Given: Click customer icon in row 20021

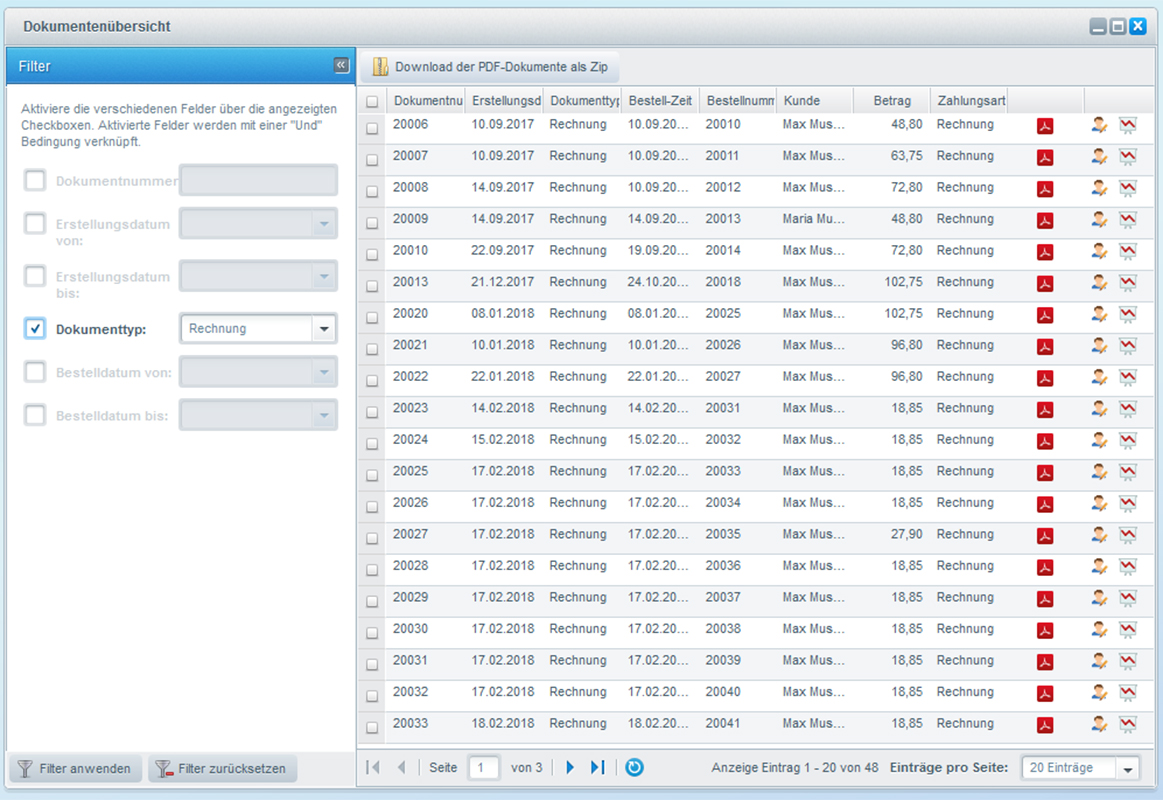Looking at the screenshot, I should [1099, 346].
